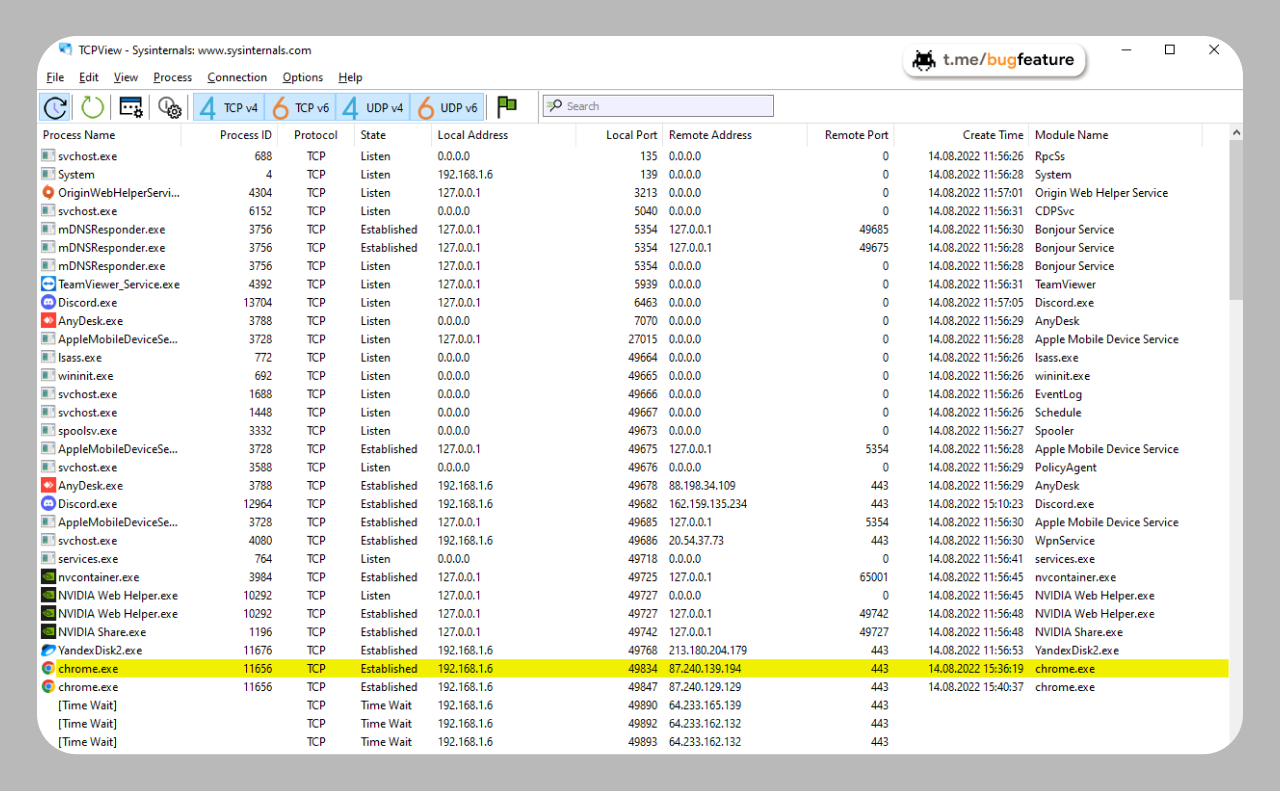Click chrome.exe icon on port 49847 row

[x=48, y=687]
